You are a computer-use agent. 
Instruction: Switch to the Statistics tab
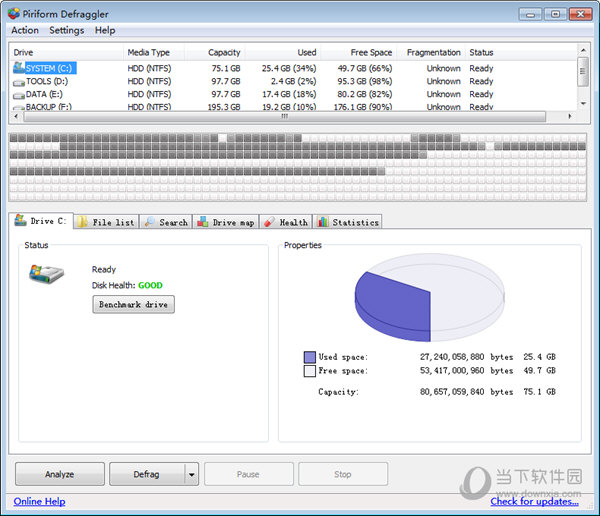(347, 222)
